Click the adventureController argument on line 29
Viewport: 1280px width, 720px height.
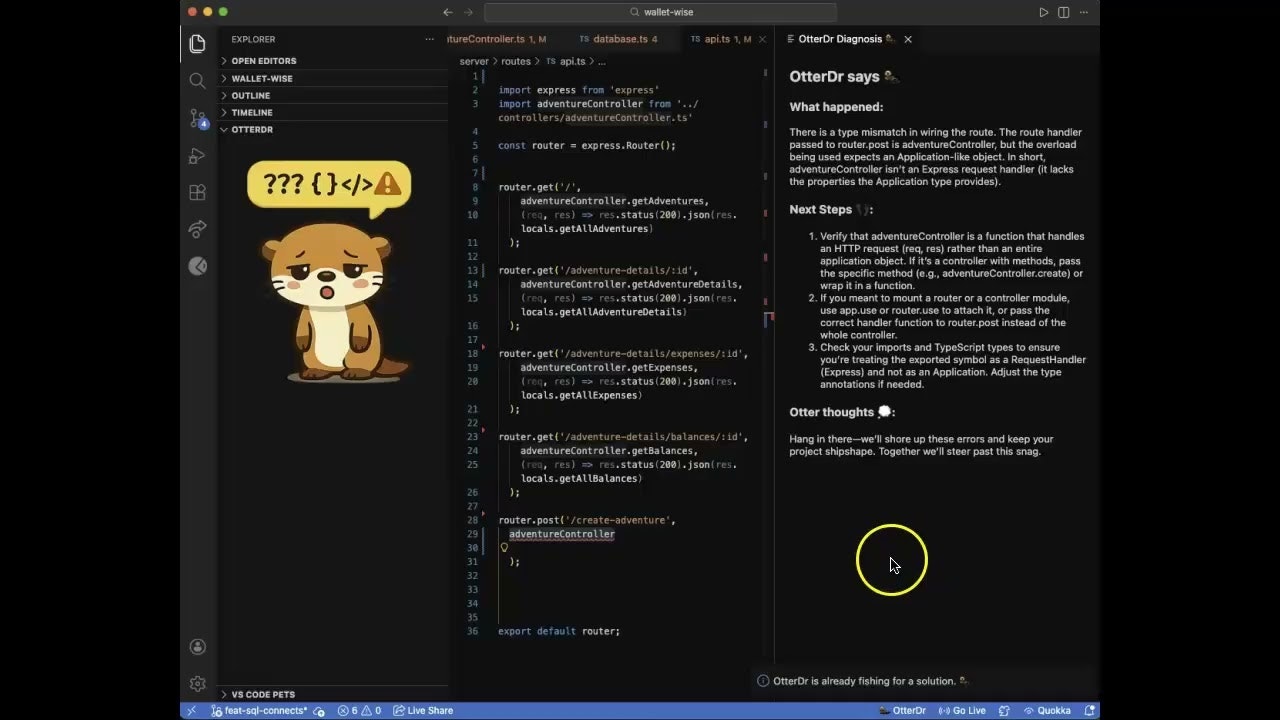[x=562, y=534]
